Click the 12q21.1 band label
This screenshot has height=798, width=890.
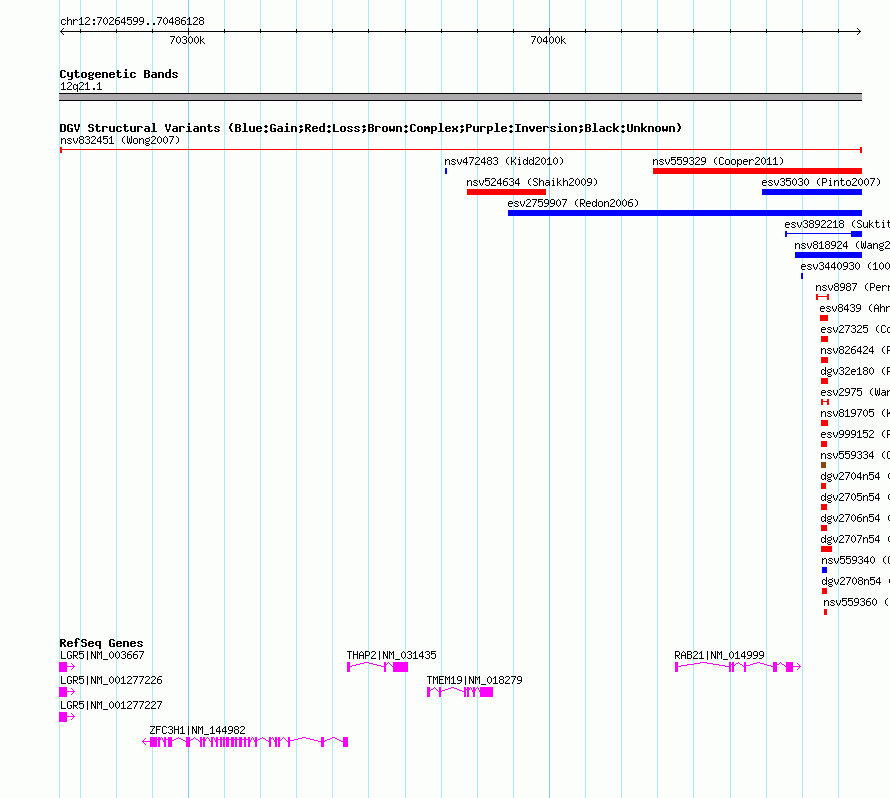[81, 86]
